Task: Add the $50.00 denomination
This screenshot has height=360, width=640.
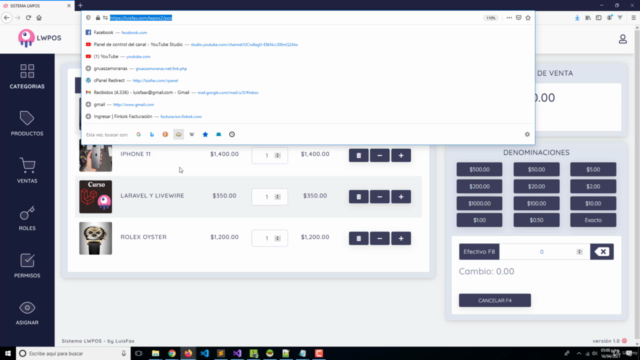Action: coord(536,169)
